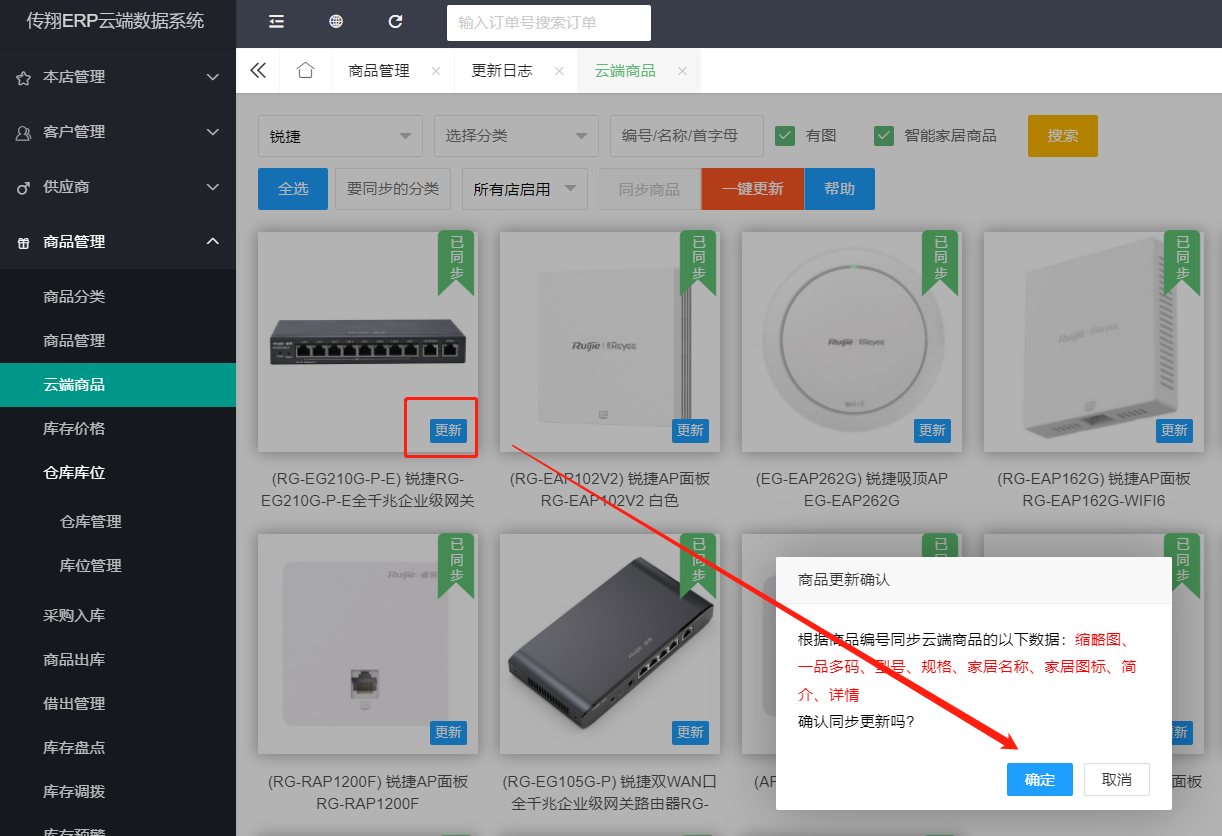Click 更新 on the EG-EAP262G product
The image size is (1222, 836).
(x=932, y=430)
